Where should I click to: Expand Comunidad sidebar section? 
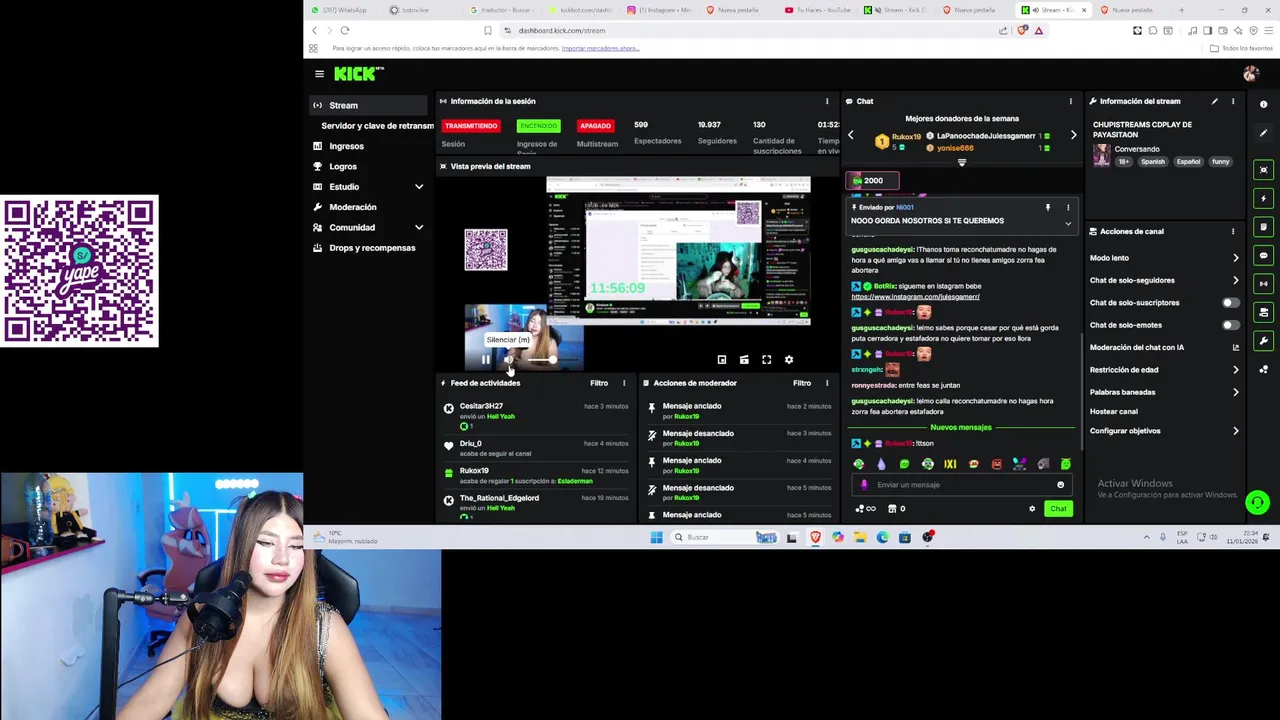point(419,228)
